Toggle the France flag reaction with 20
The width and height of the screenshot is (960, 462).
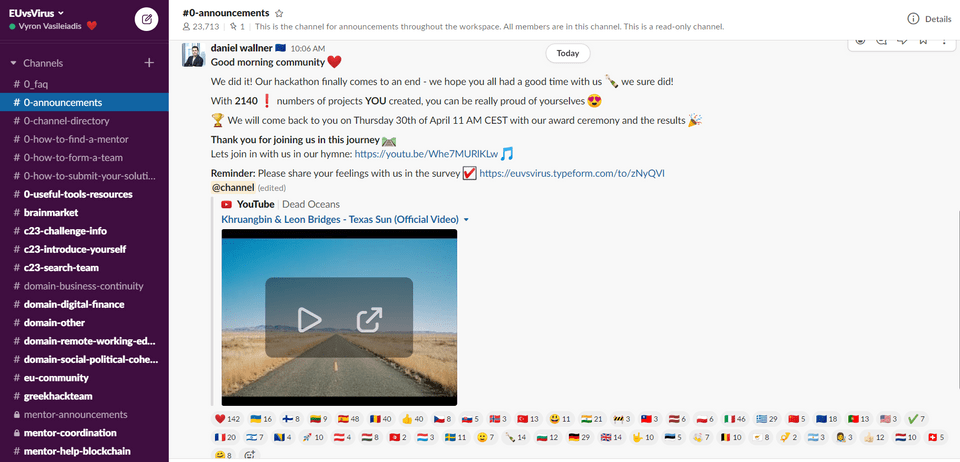click(x=225, y=438)
